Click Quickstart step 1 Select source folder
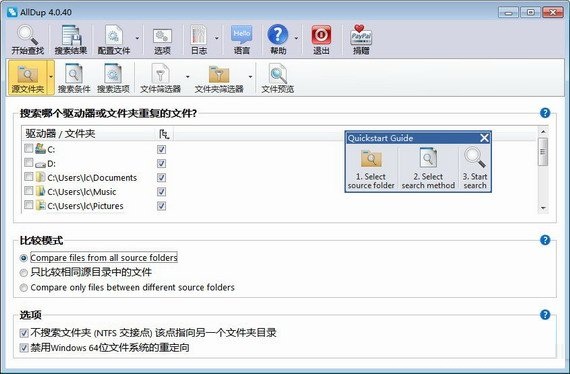This screenshot has height=374, width=570. click(371, 168)
